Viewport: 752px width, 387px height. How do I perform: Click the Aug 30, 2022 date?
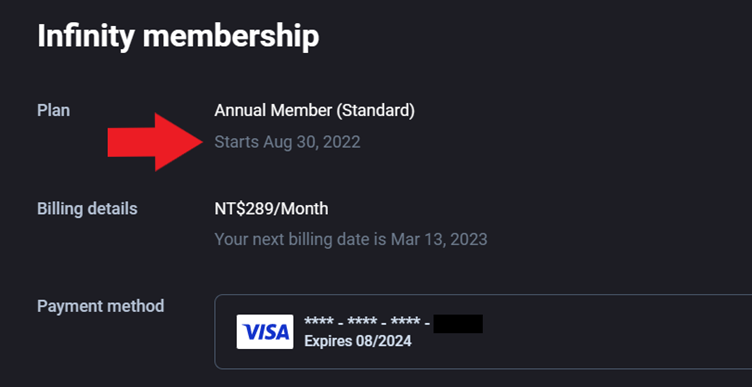click(312, 142)
